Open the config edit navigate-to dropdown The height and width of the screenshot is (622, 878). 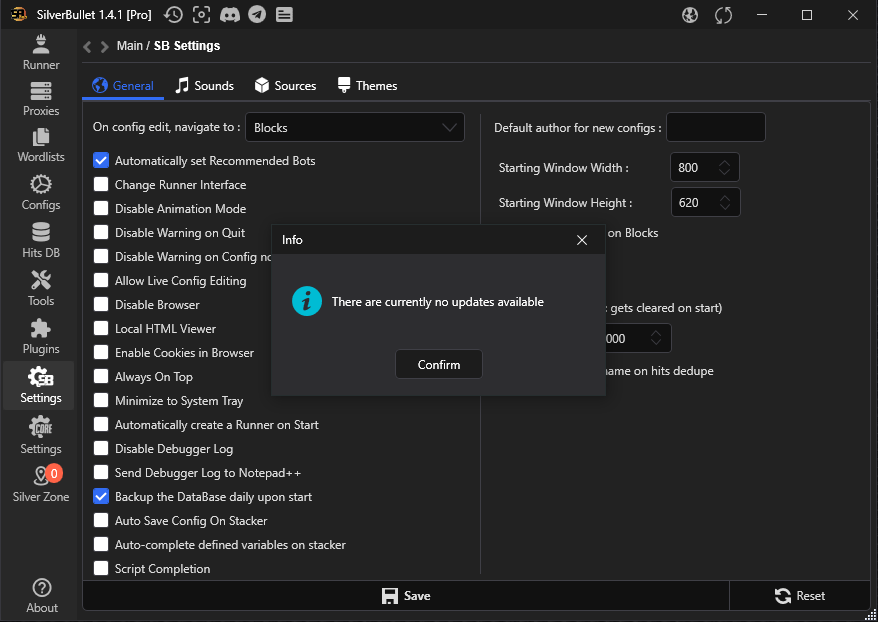click(355, 127)
